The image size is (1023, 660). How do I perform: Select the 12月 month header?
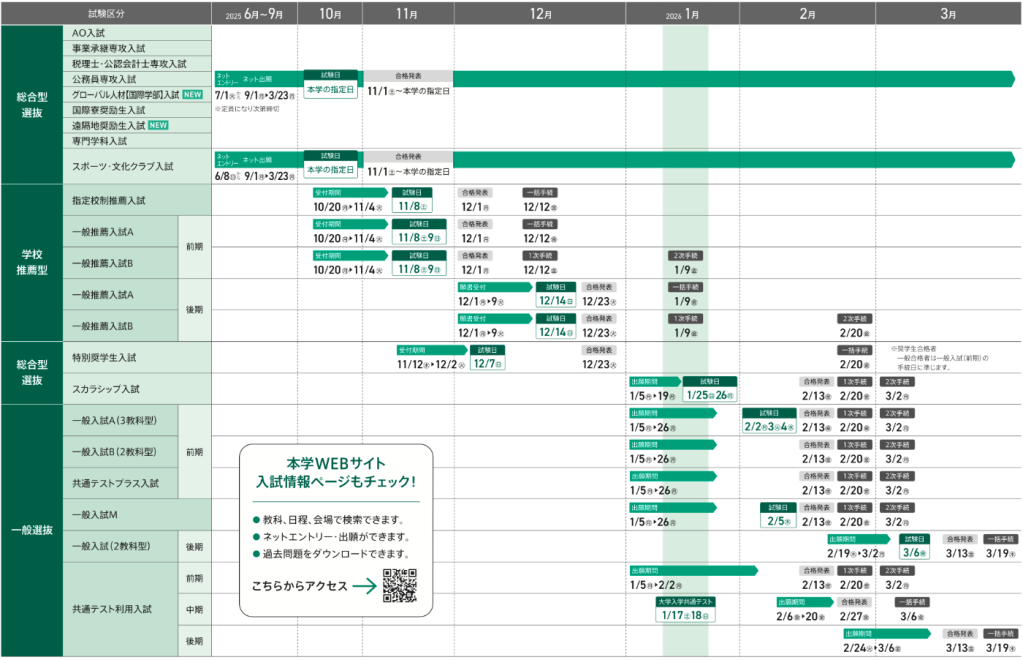click(541, 14)
